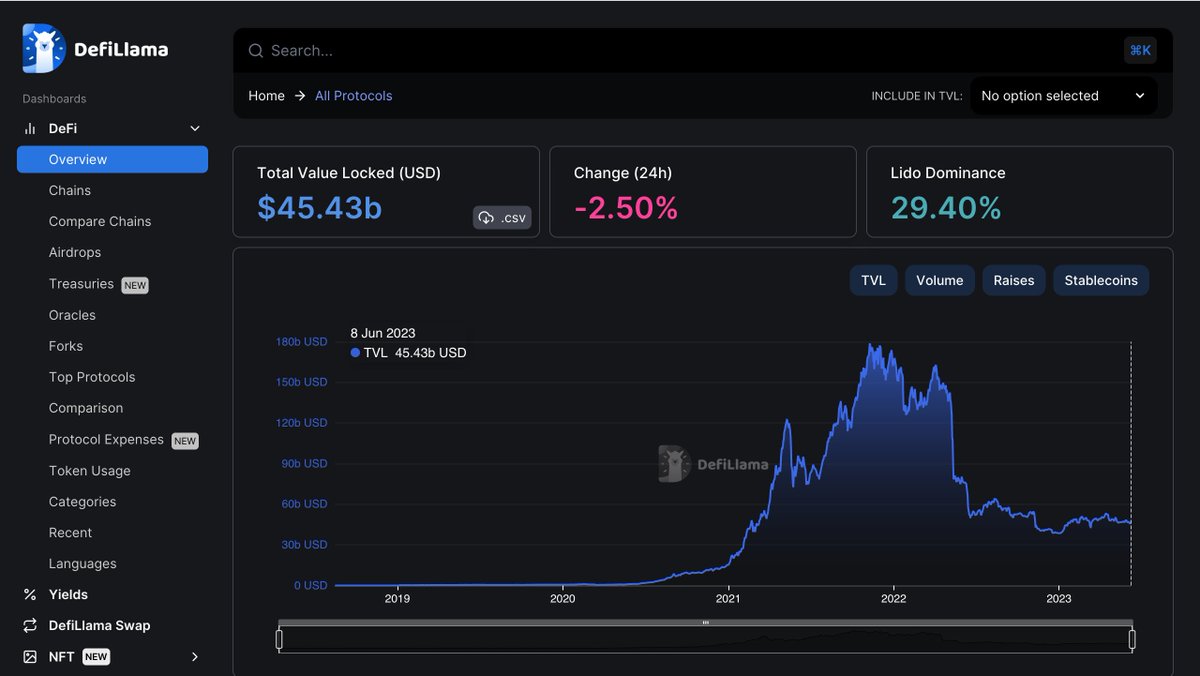Click the DefiLlama Swap arrows icon
Screen dimensions: 1200x676
[x=28, y=625]
